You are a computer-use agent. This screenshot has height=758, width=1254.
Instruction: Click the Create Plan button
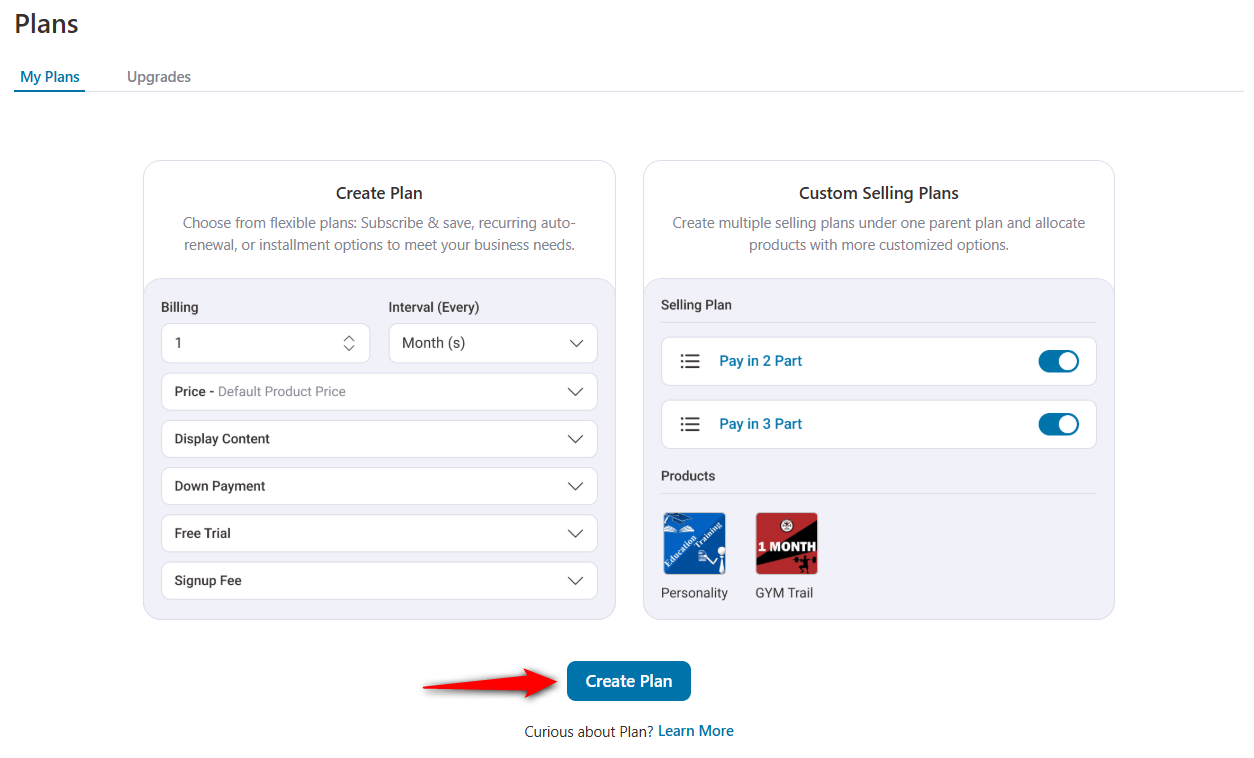click(628, 680)
